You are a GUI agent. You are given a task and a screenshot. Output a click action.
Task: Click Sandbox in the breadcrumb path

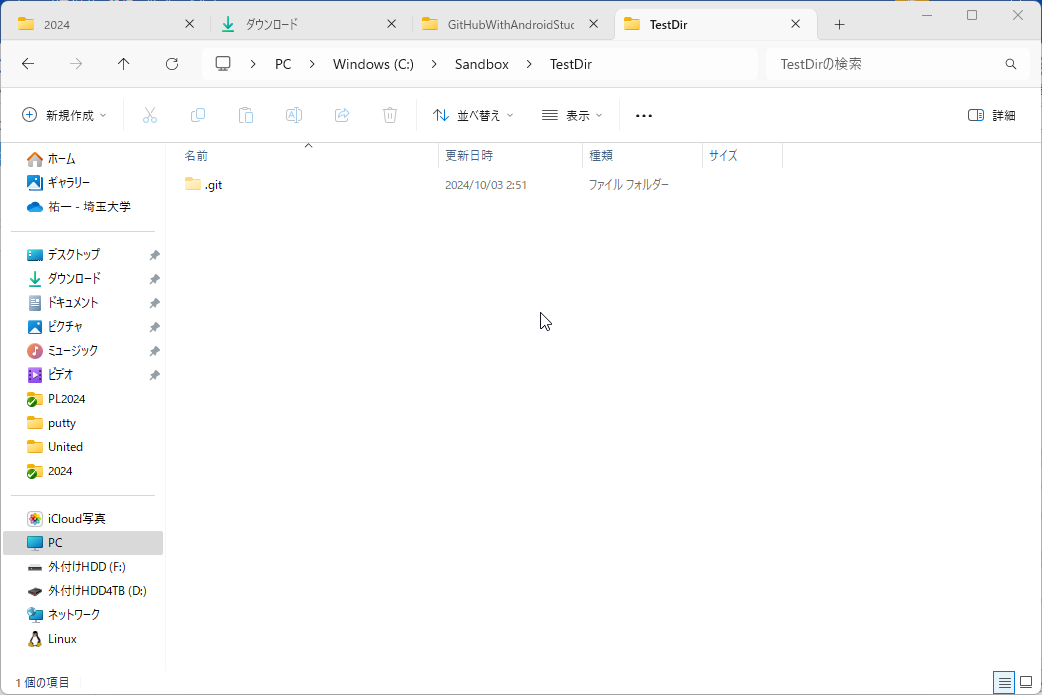point(482,64)
